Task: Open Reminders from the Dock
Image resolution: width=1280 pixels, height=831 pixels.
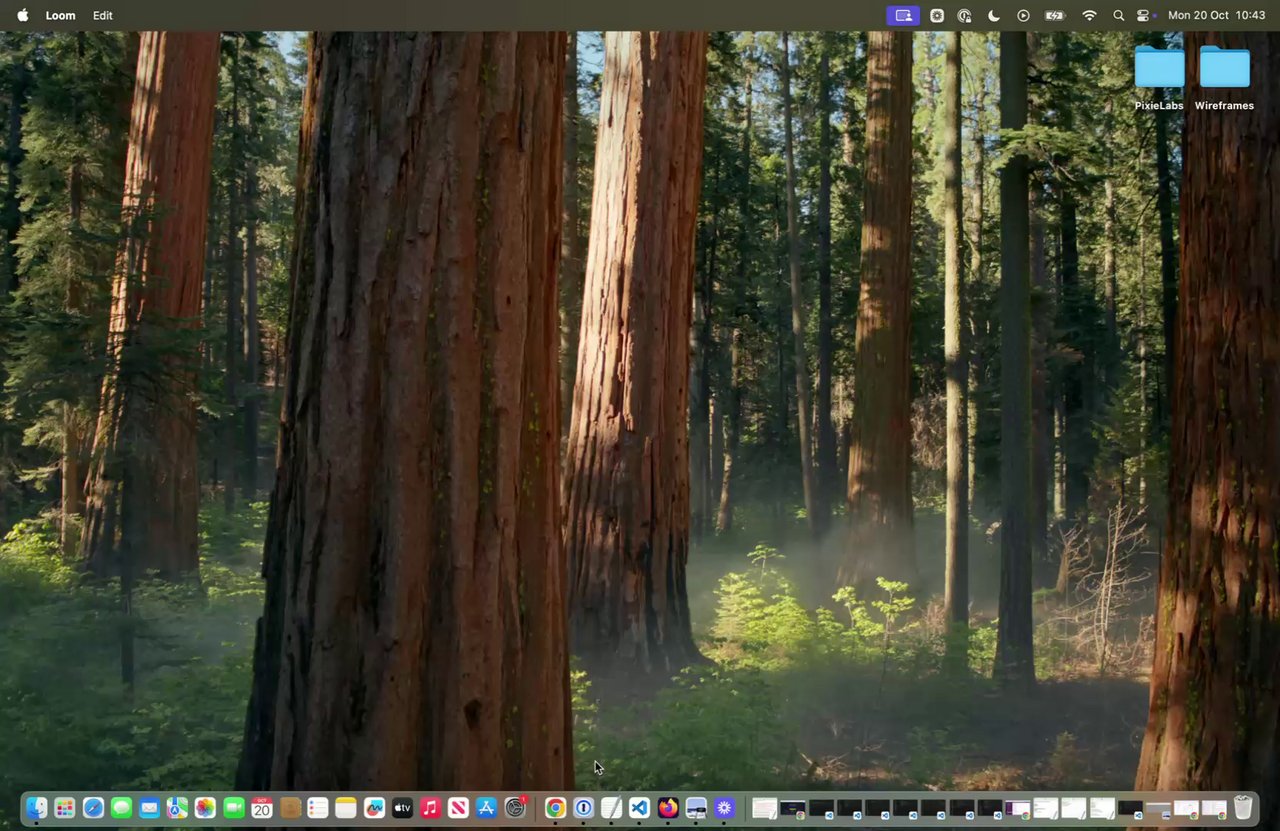Action: [x=318, y=808]
